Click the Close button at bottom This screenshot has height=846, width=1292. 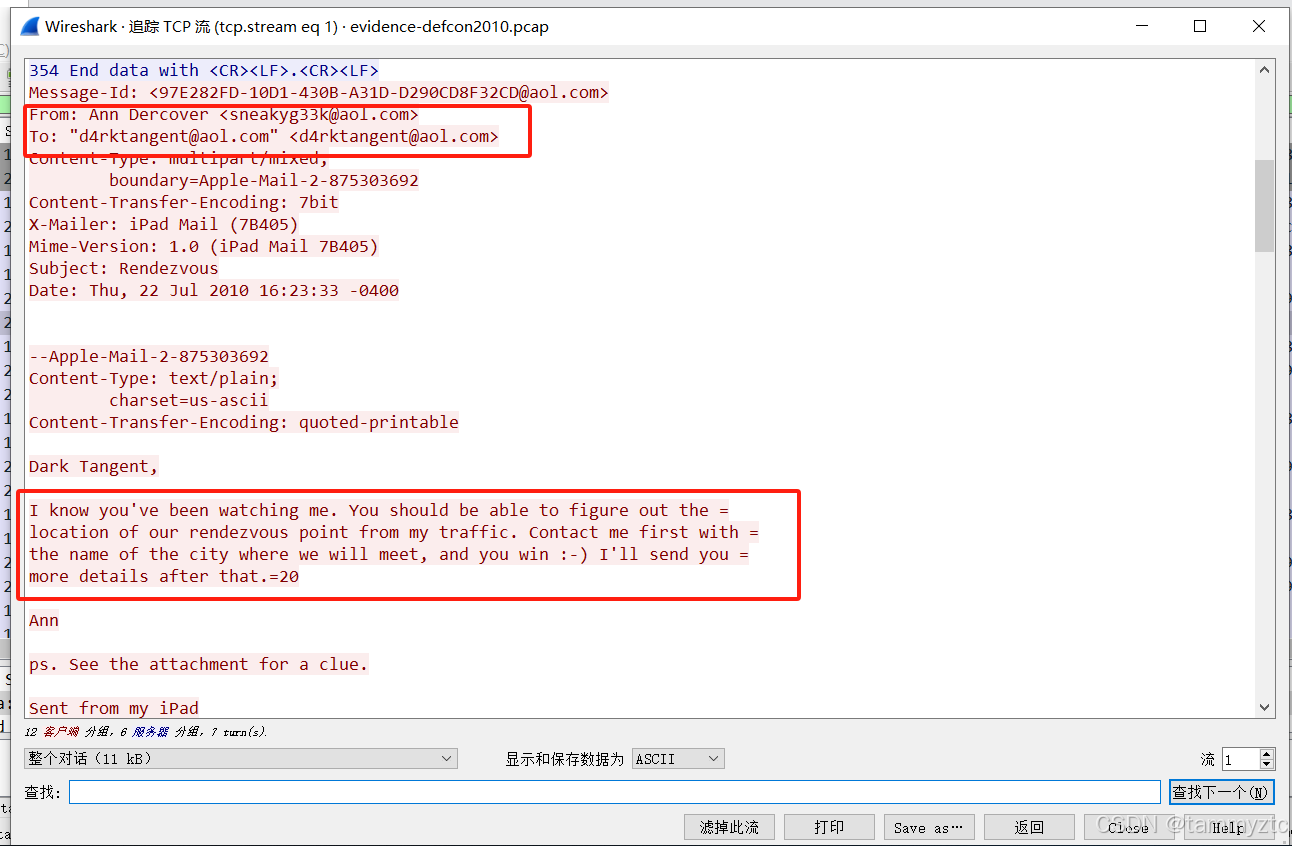[x=1128, y=827]
